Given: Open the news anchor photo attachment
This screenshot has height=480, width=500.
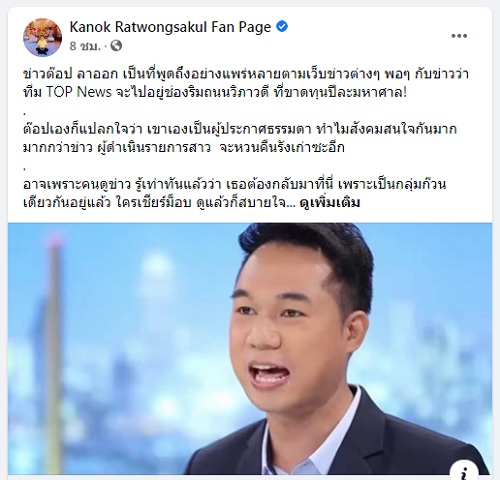Looking at the screenshot, I should (x=250, y=349).
